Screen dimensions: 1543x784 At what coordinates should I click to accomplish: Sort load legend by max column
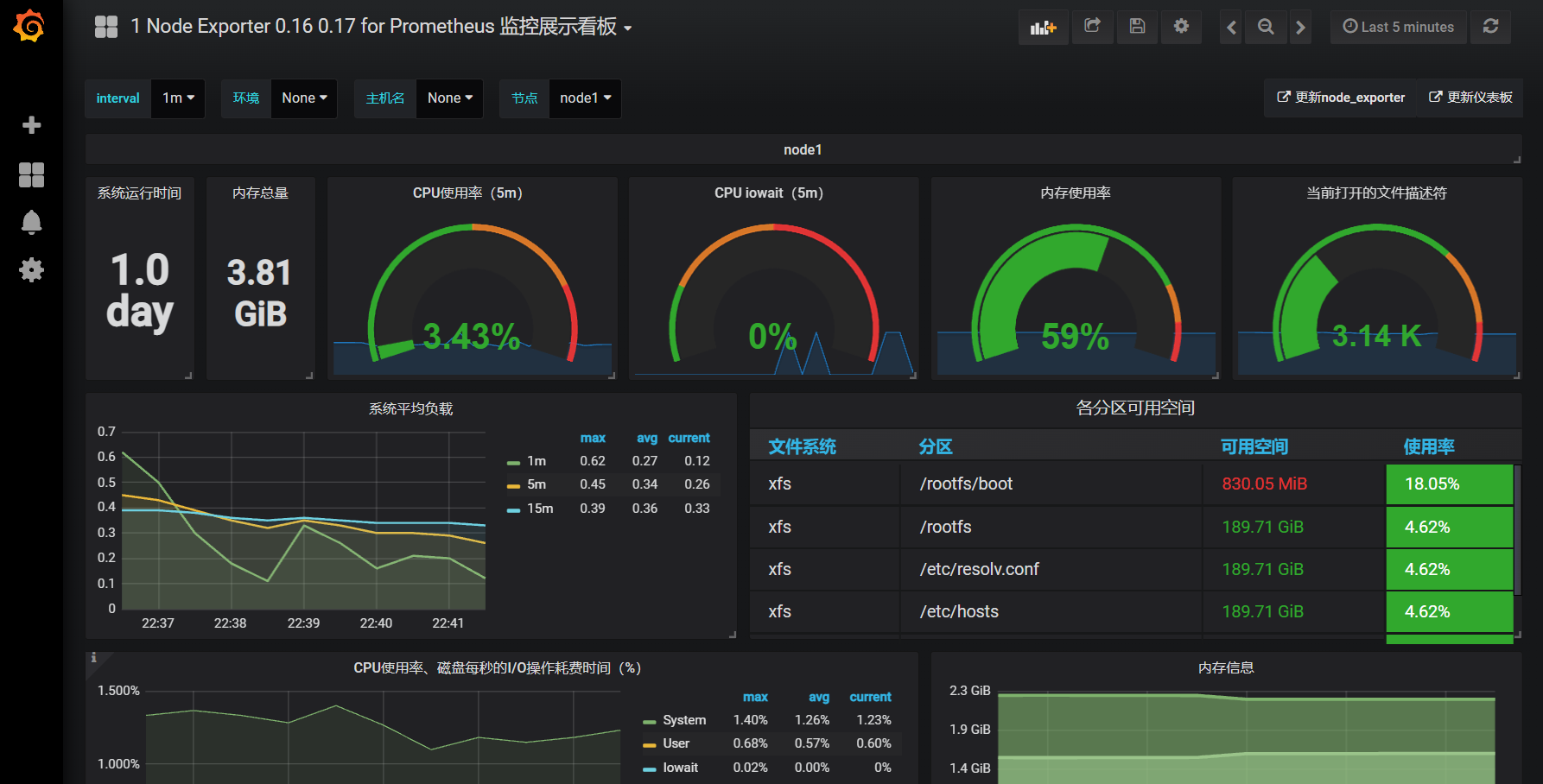593,438
